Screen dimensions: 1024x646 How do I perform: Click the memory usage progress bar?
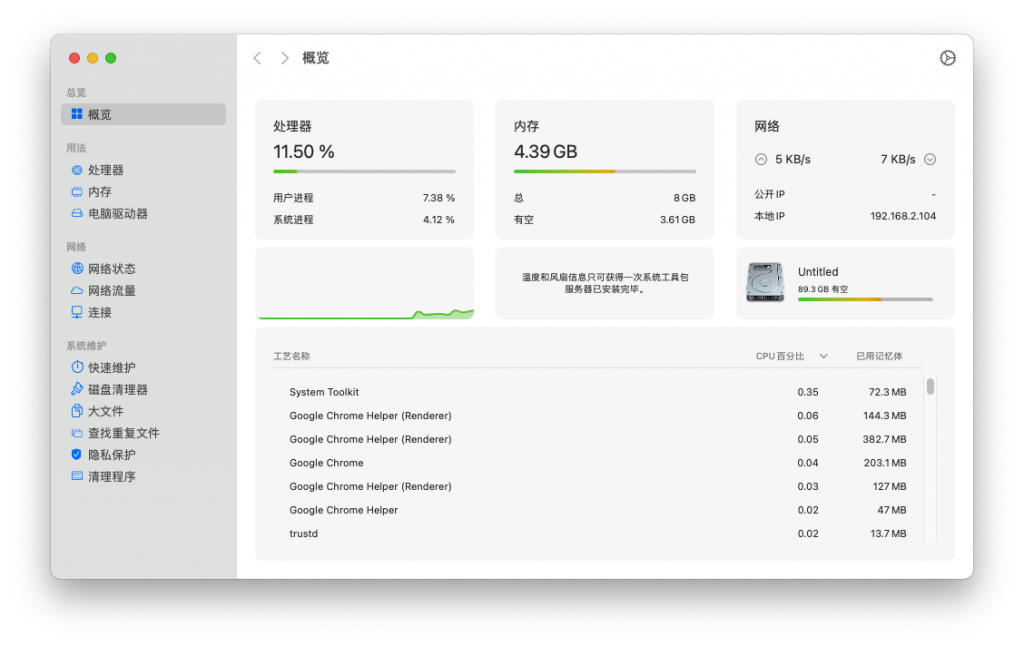[x=605, y=171]
